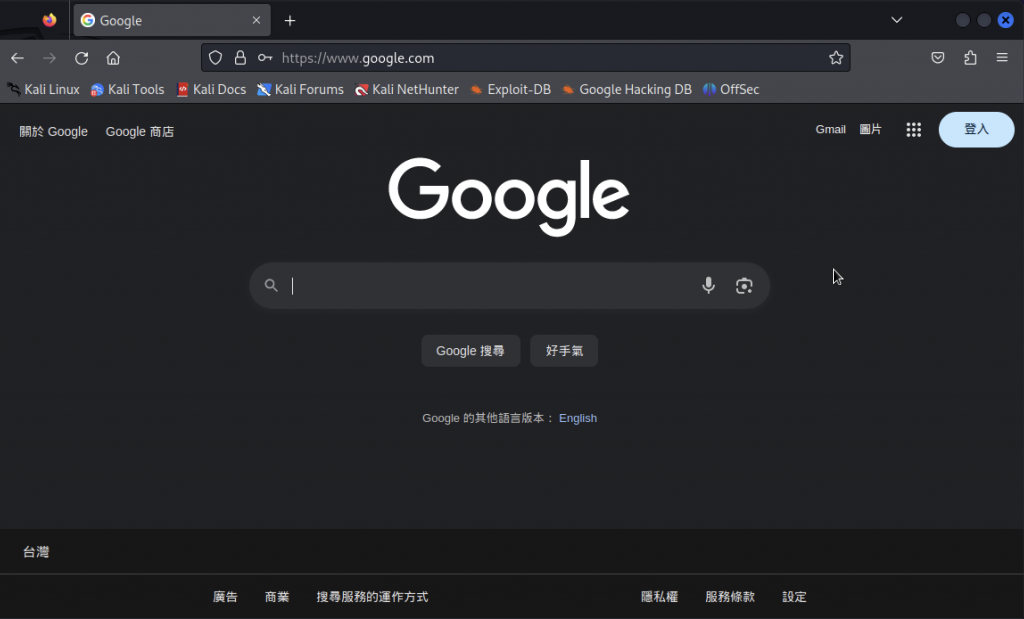Open Kali Tools bookmark
The height and width of the screenshot is (619, 1024).
click(127, 89)
